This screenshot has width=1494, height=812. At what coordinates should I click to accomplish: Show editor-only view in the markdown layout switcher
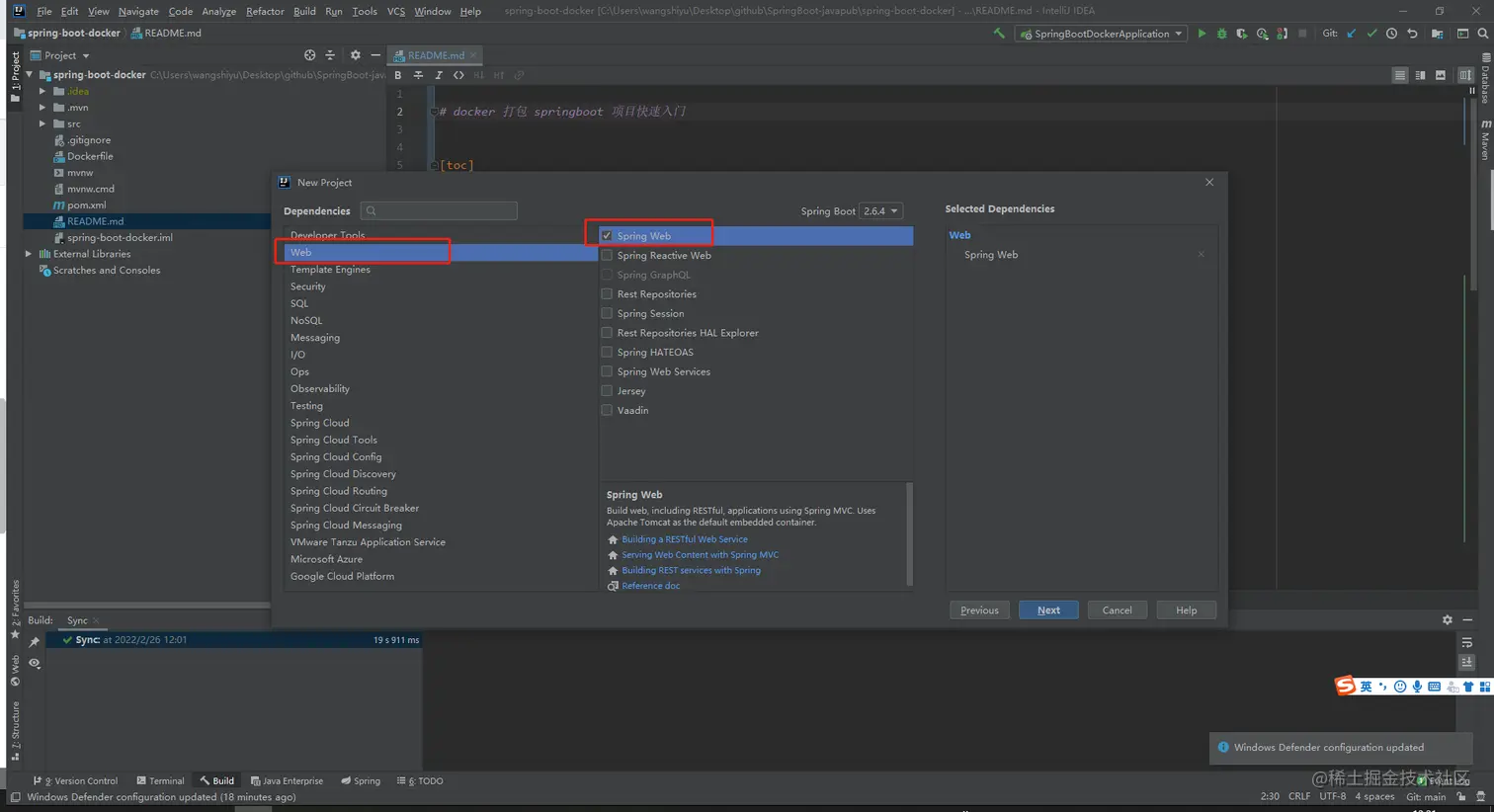1400,75
